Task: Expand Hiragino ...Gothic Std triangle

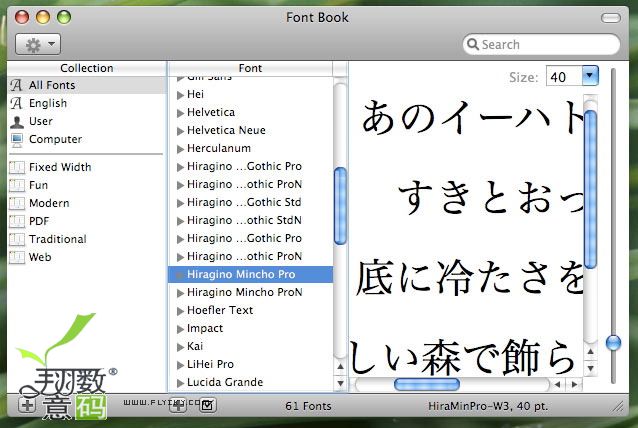Action: point(180,203)
